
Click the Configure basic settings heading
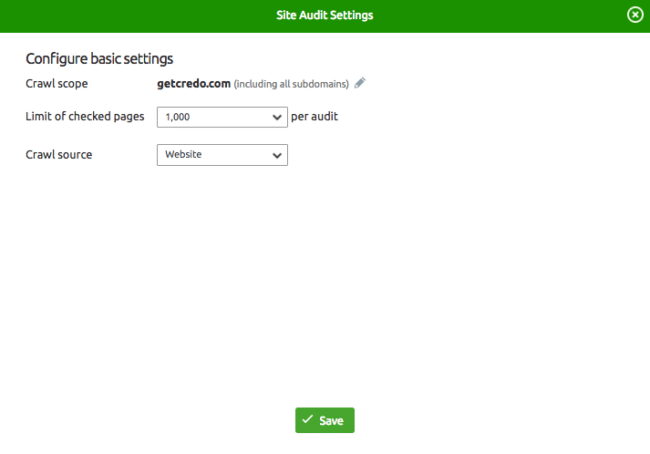pyautogui.click(x=99, y=58)
